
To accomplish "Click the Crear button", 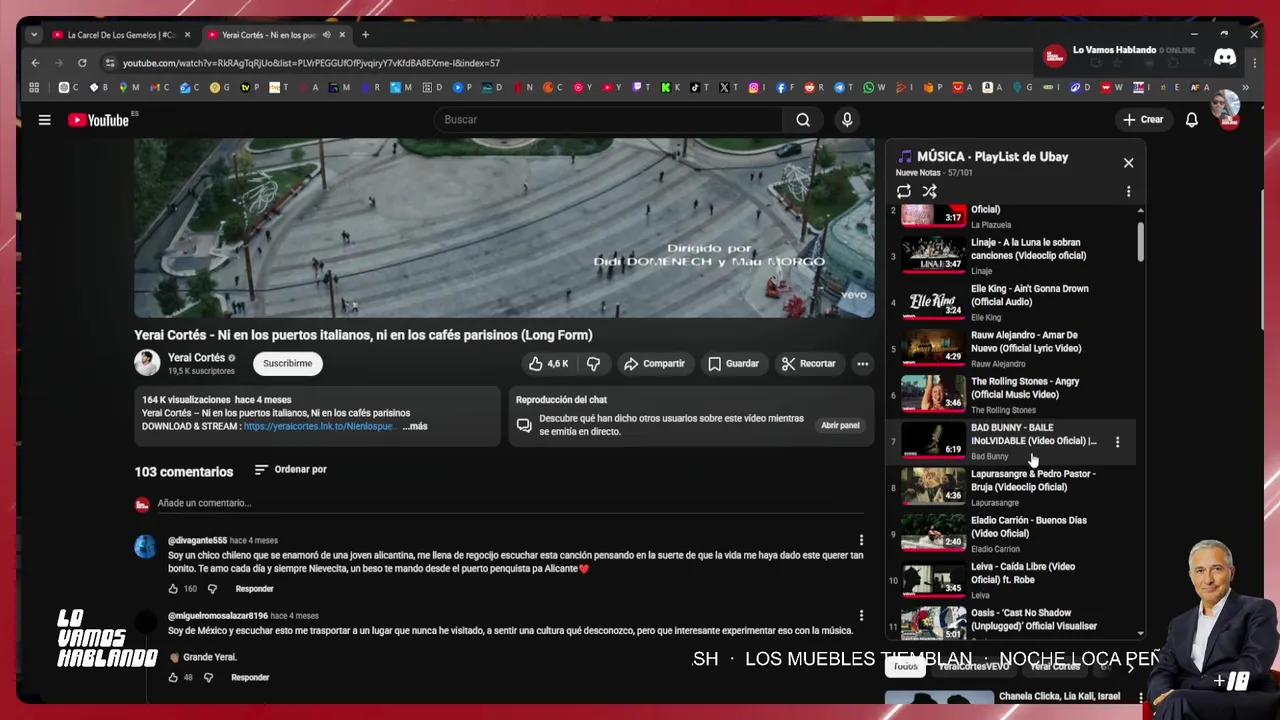I will (x=1143, y=120).
